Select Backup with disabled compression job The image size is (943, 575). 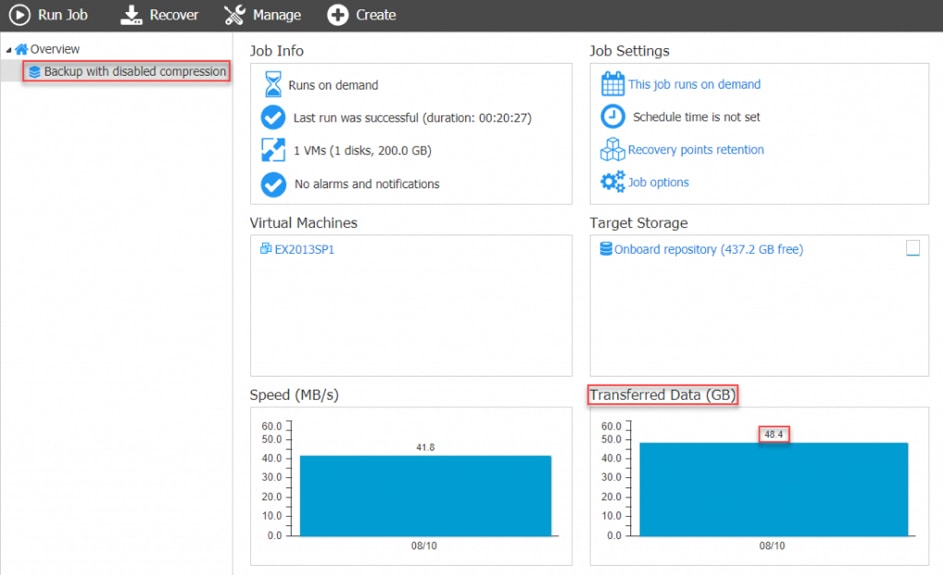(134, 72)
